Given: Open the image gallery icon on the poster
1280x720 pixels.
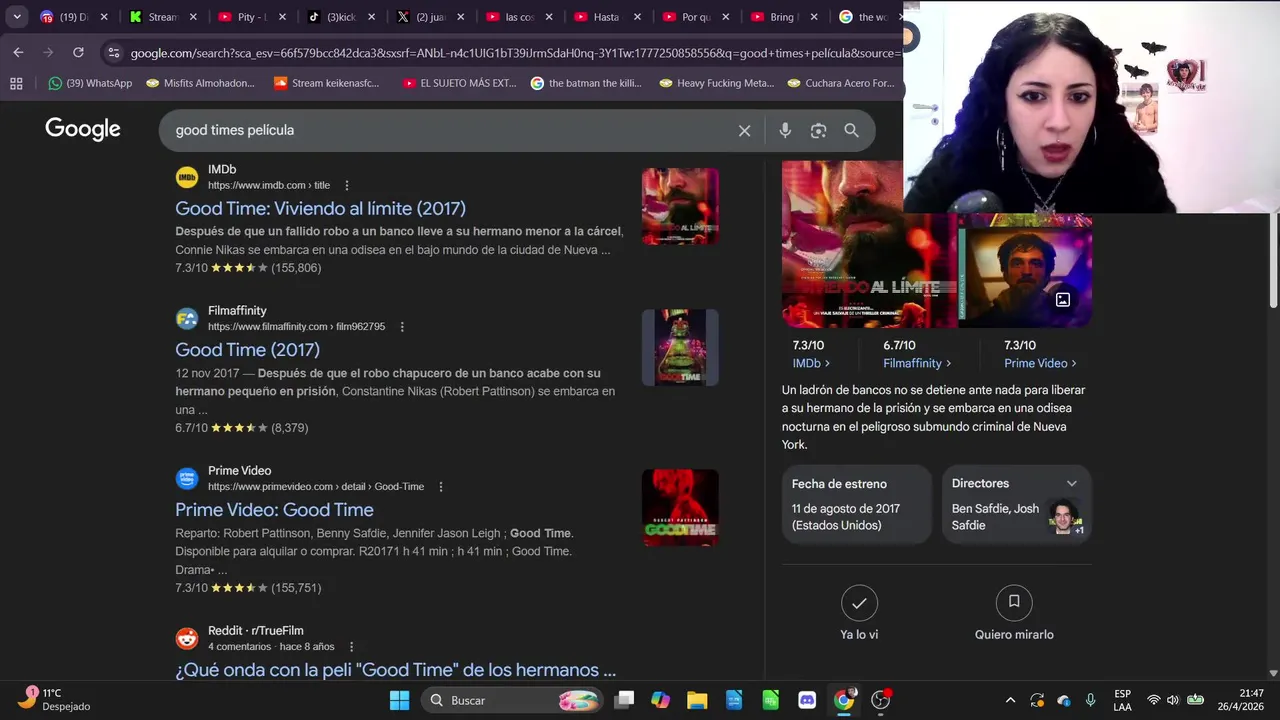Looking at the screenshot, I should point(1063,299).
